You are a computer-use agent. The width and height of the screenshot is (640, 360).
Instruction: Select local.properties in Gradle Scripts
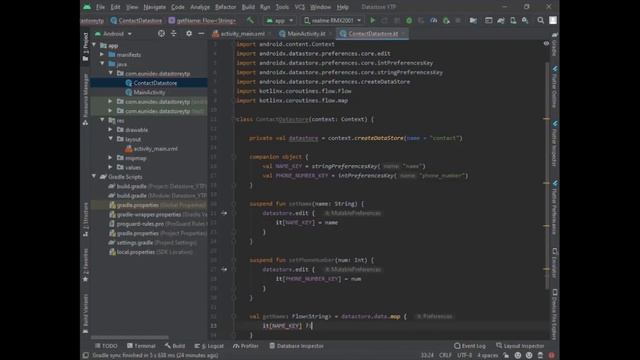coord(136,252)
